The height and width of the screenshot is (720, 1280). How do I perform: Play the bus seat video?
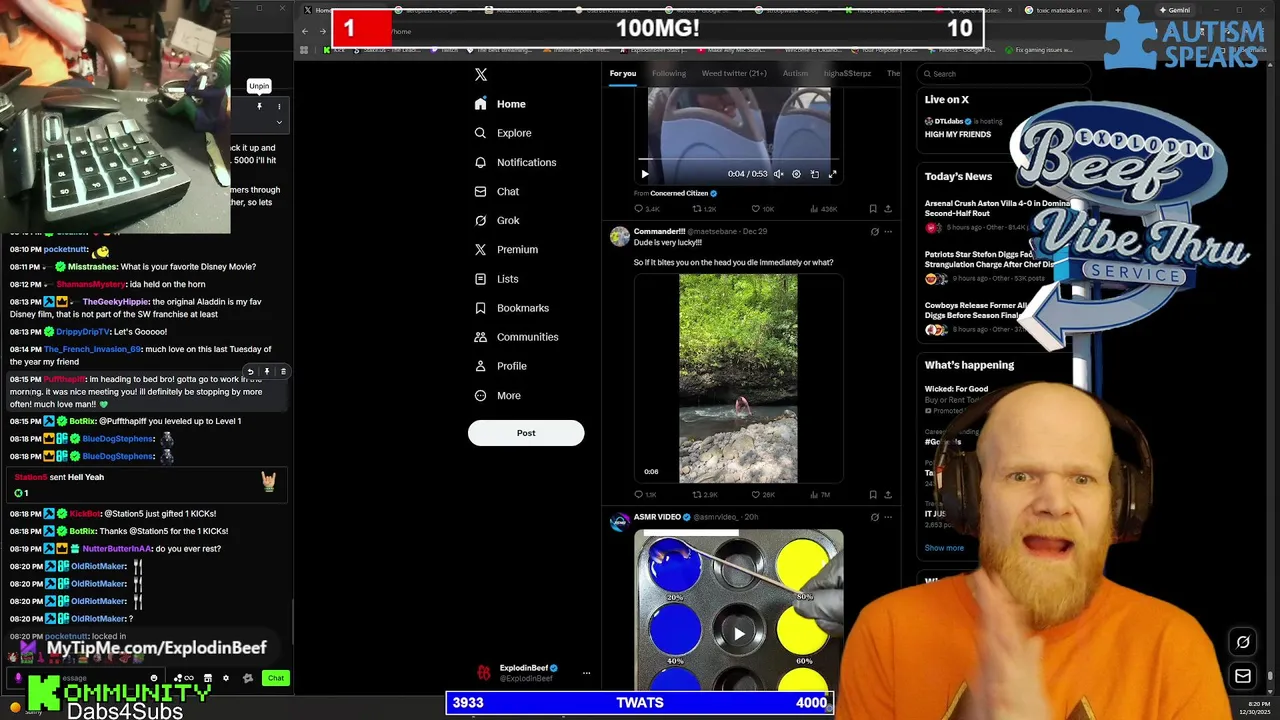click(x=645, y=174)
